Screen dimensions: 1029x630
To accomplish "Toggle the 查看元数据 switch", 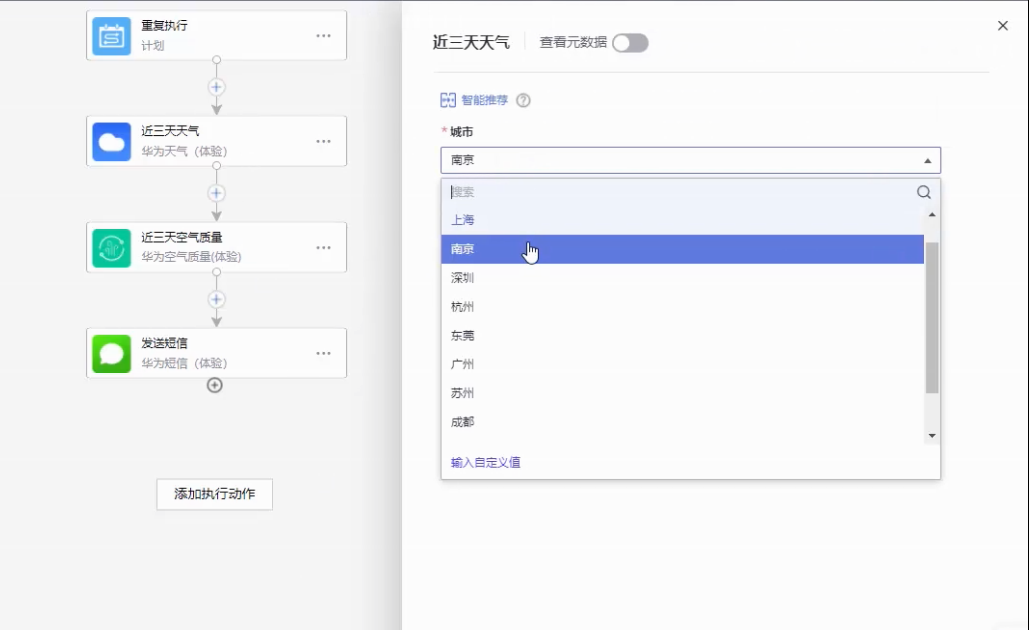I will (630, 43).
